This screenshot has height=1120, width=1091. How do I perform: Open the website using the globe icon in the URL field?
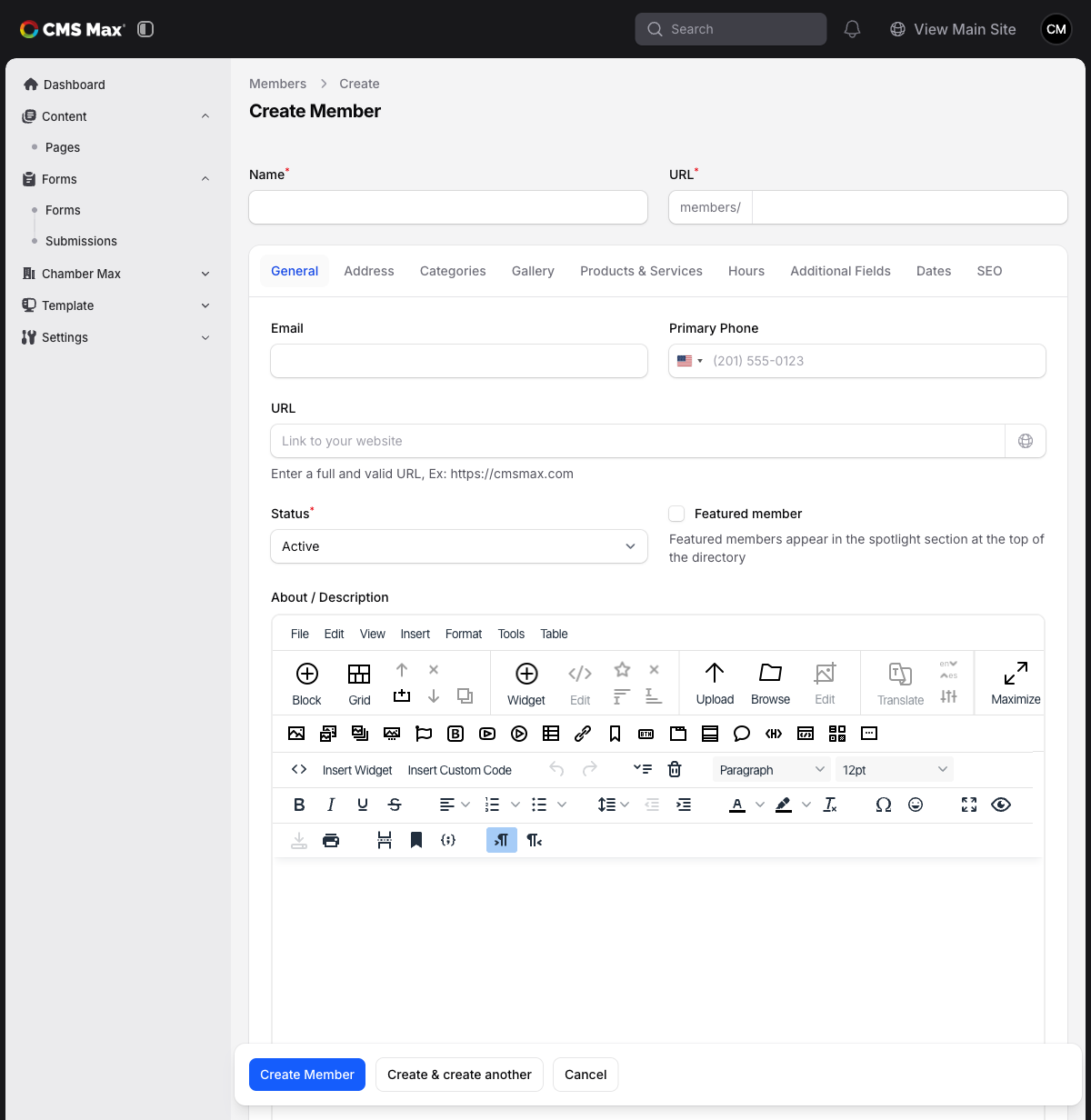pos(1026,441)
